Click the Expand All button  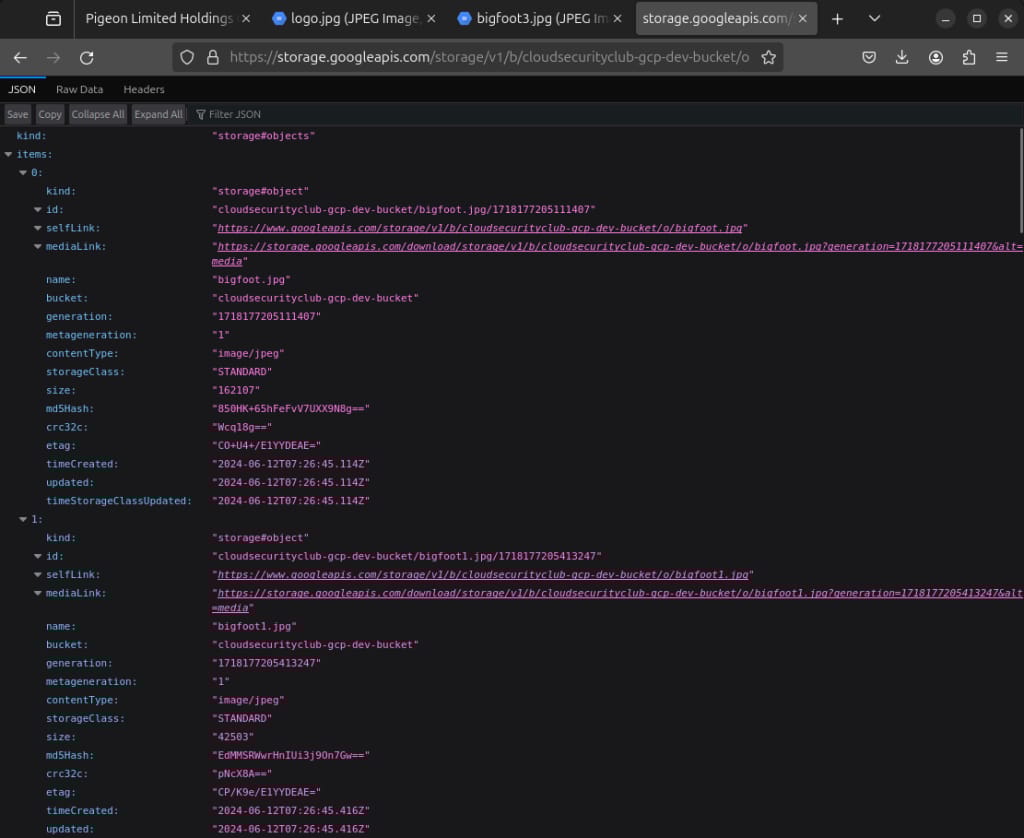[158, 114]
